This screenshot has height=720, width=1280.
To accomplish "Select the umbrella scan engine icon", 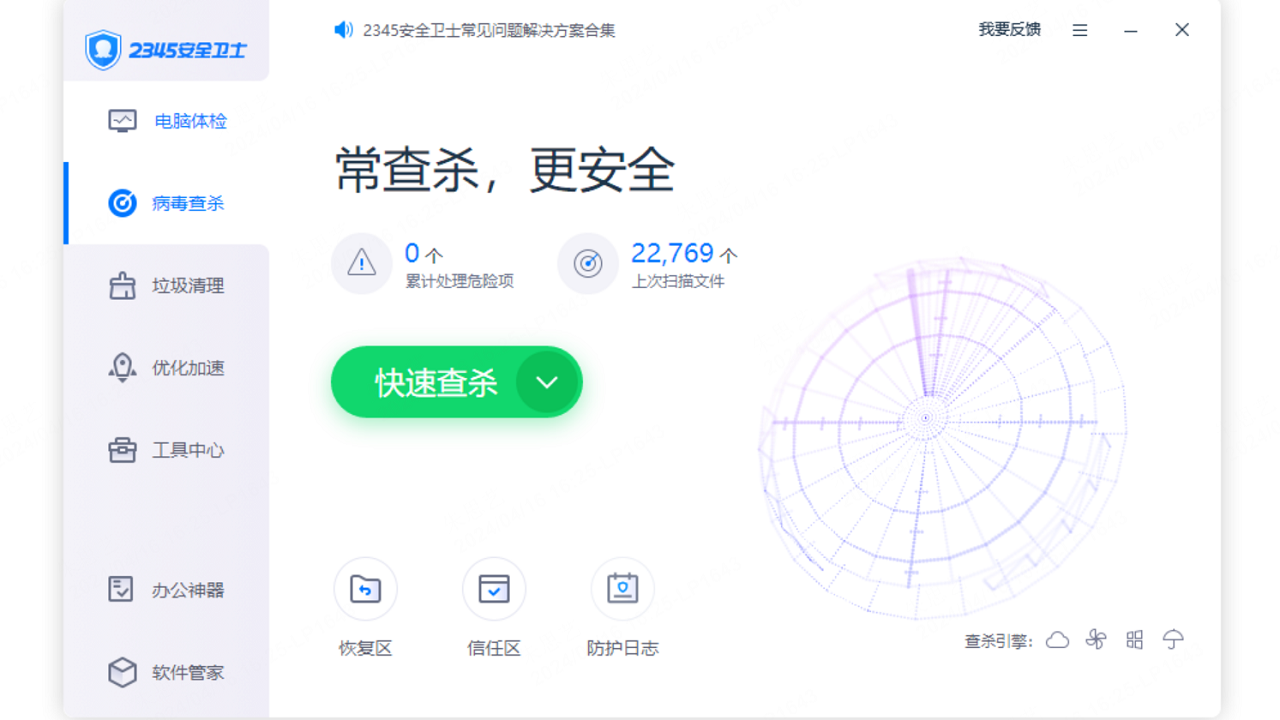I will pos(1174,640).
